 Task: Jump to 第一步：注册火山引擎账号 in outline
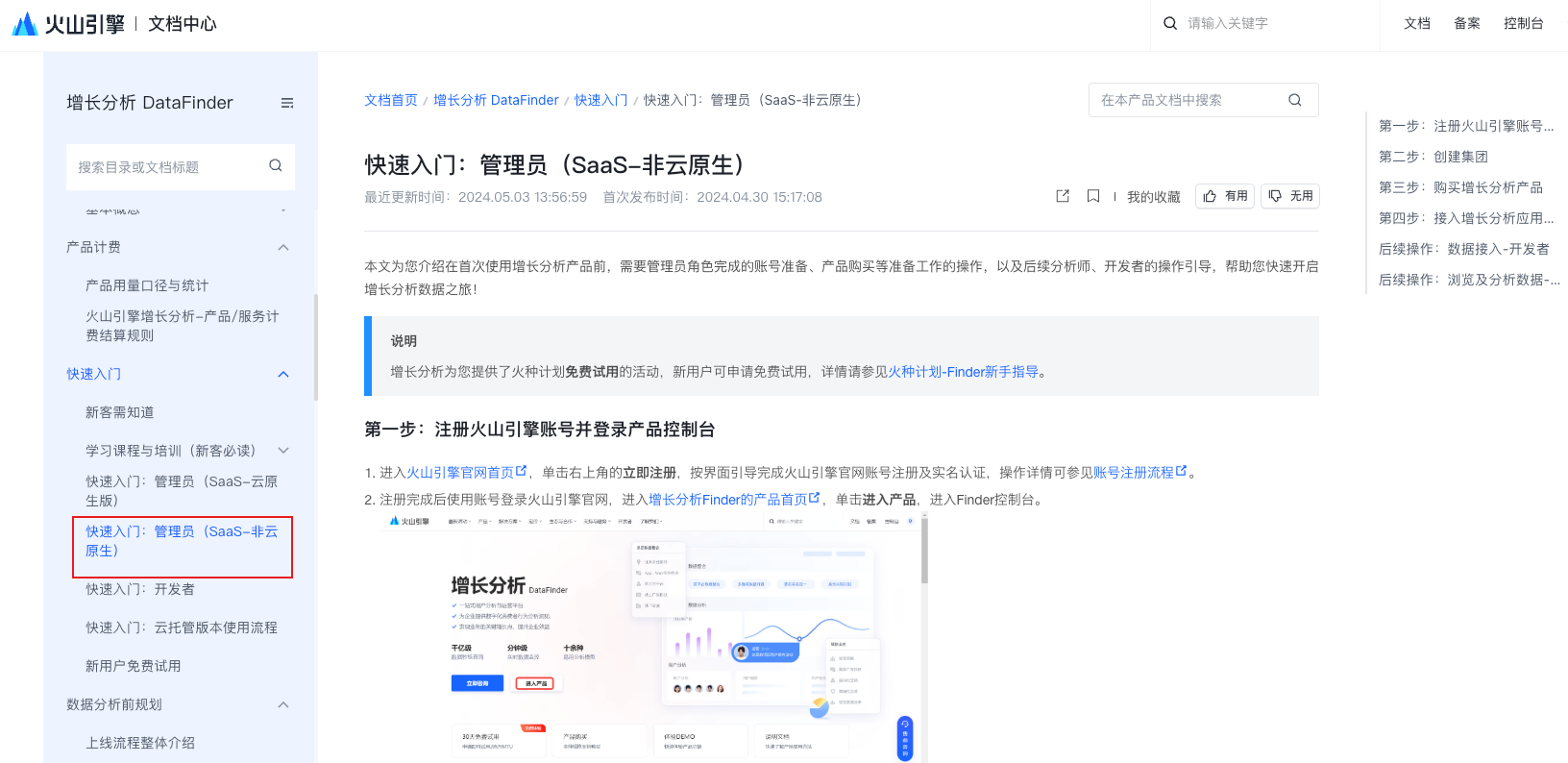point(1466,126)
